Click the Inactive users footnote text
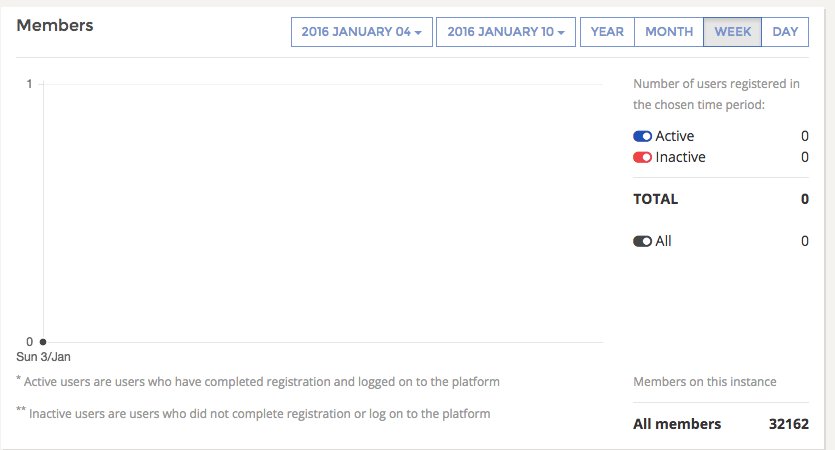835x450 pixels. [x=258, y=413]
